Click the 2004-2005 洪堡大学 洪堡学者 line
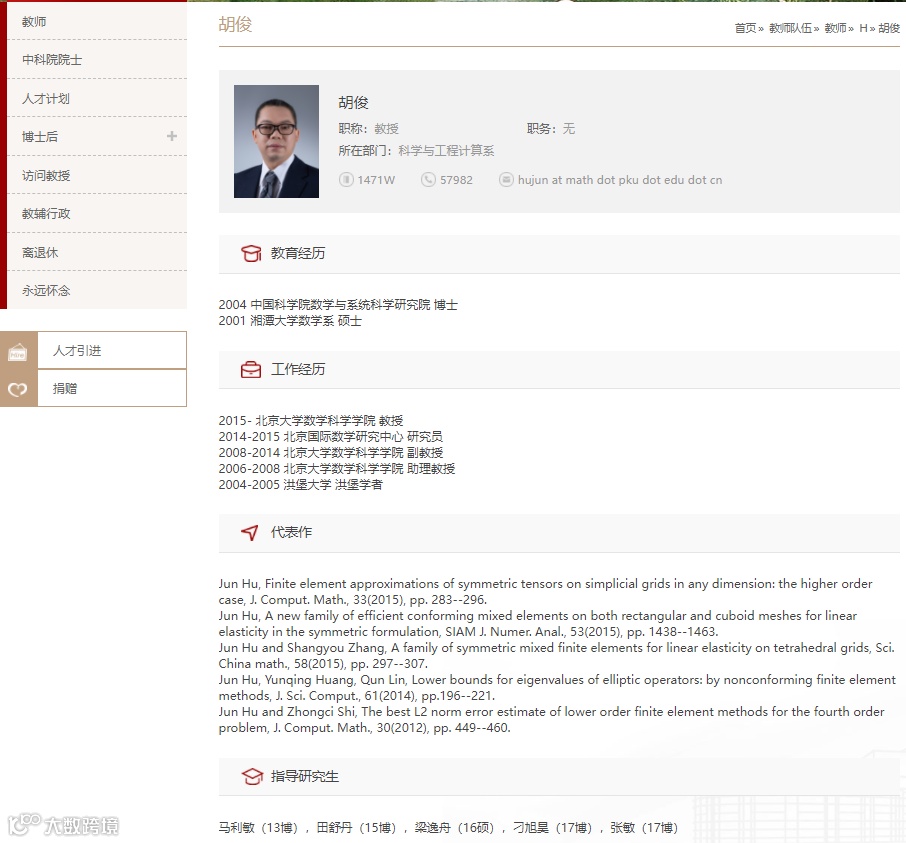The image size is (906, 843). [x=300, y=484]
